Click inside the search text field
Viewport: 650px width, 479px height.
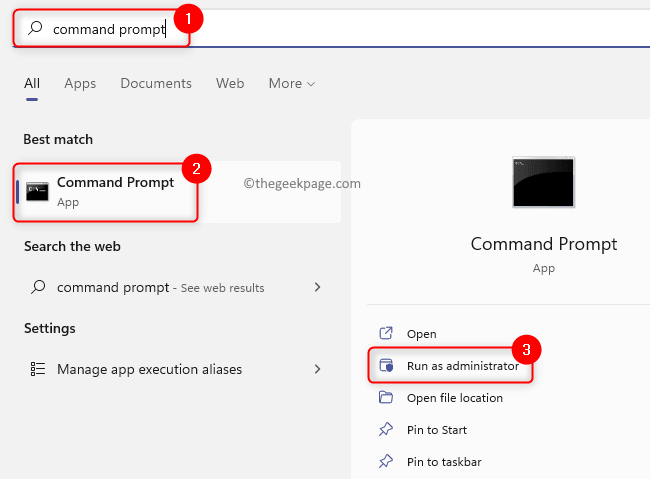coord(400,29)
